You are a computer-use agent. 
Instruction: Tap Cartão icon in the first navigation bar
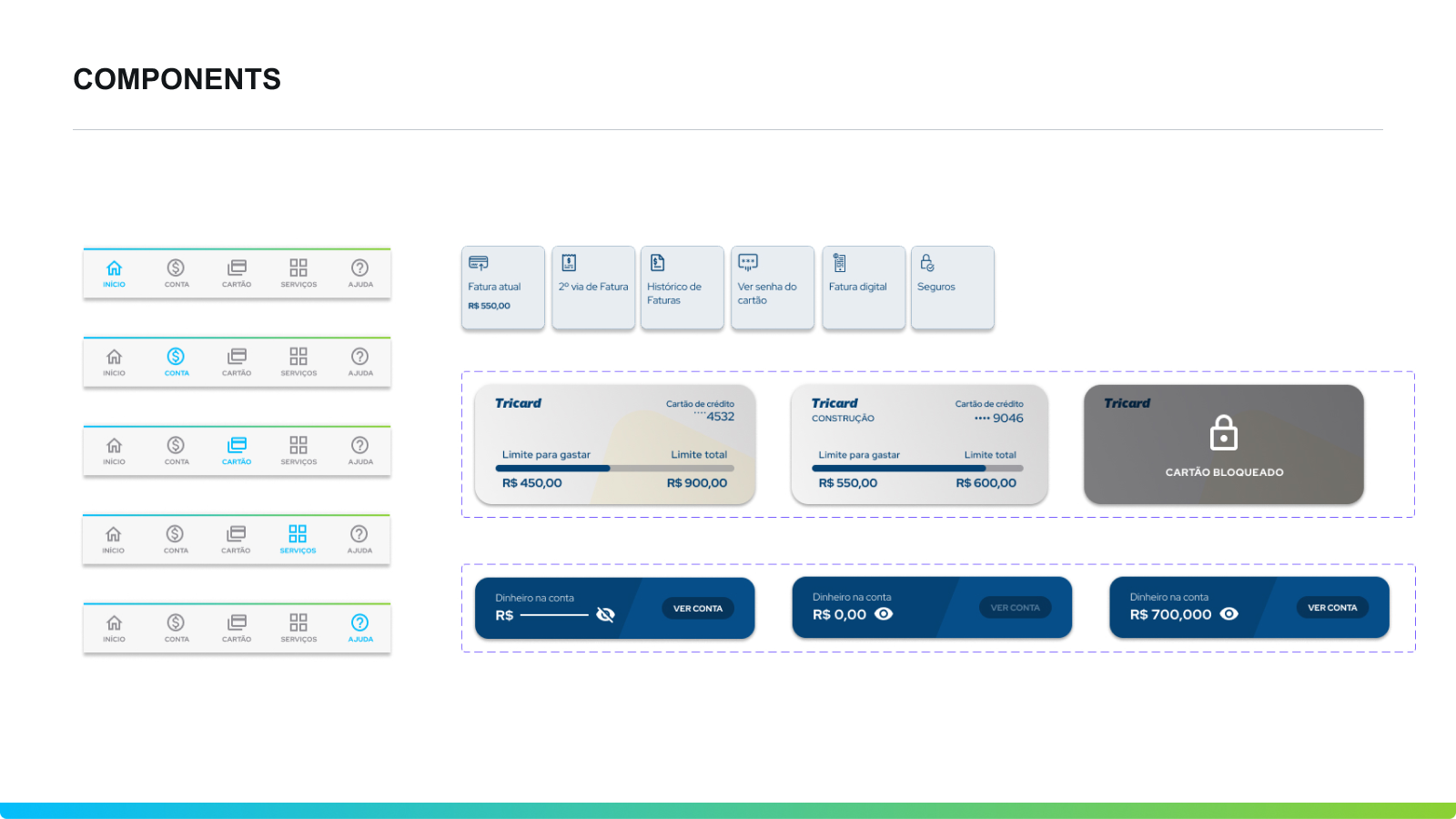click(237, 268)
